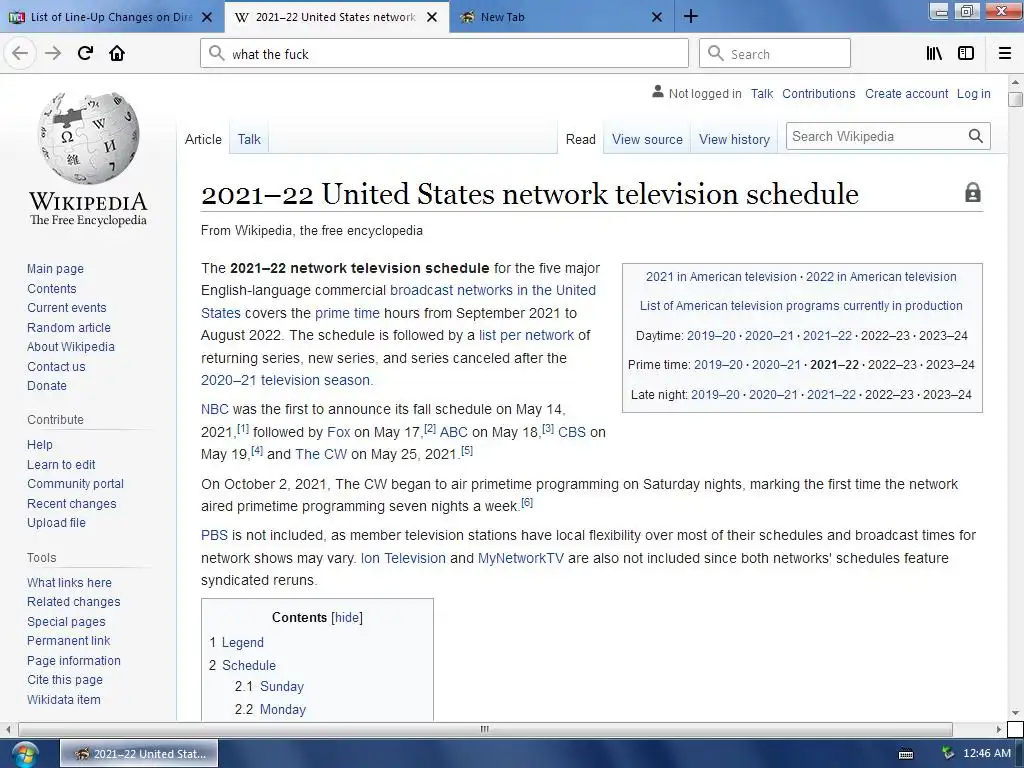Click the Wikipedia search magnifier icon
Viewport: 1024px width, 768px height.
click(x=976, y=136)
